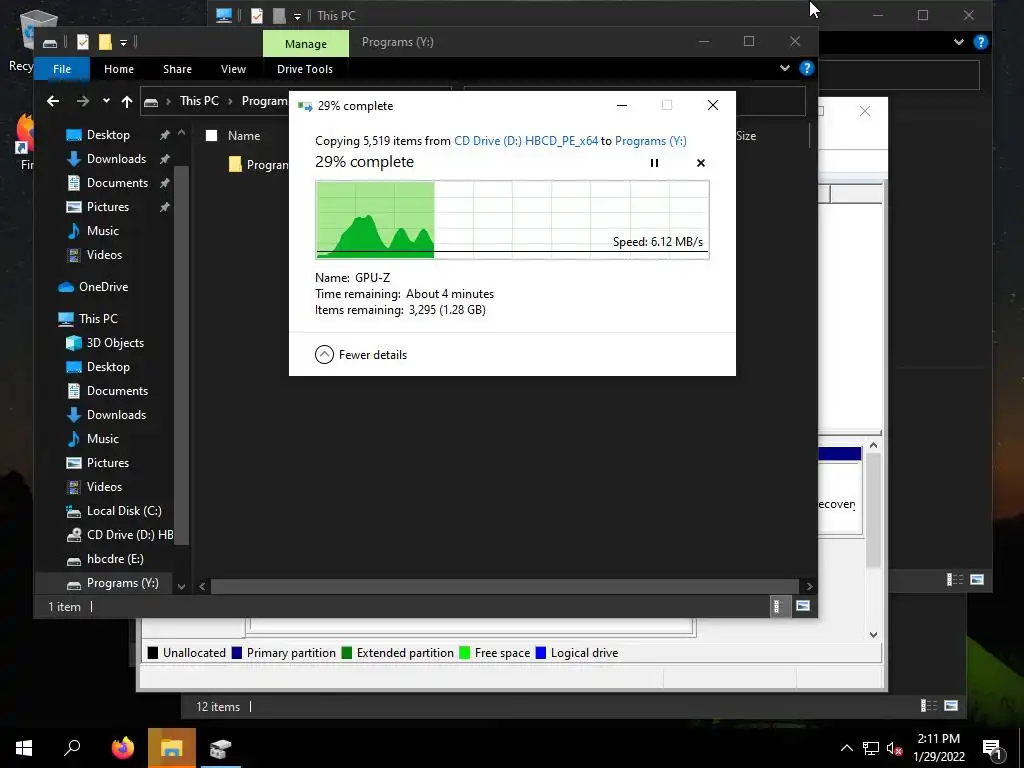Image resolution: width=1024 pixels, height=768 pixels.
Task: Select the Manage contextual tab
Action: (306, 44)
